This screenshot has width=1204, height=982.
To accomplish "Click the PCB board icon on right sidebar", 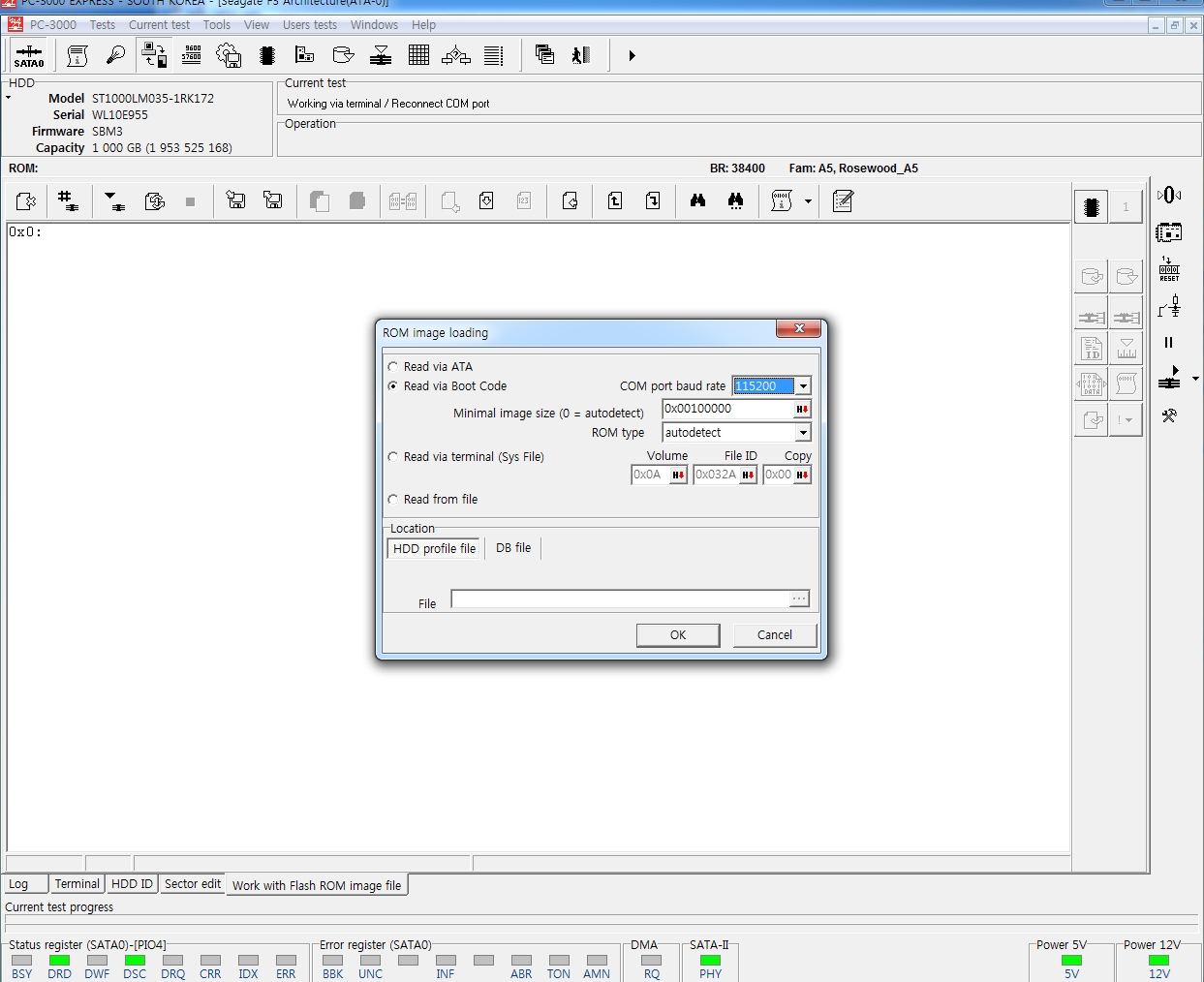I will 1169,232.
